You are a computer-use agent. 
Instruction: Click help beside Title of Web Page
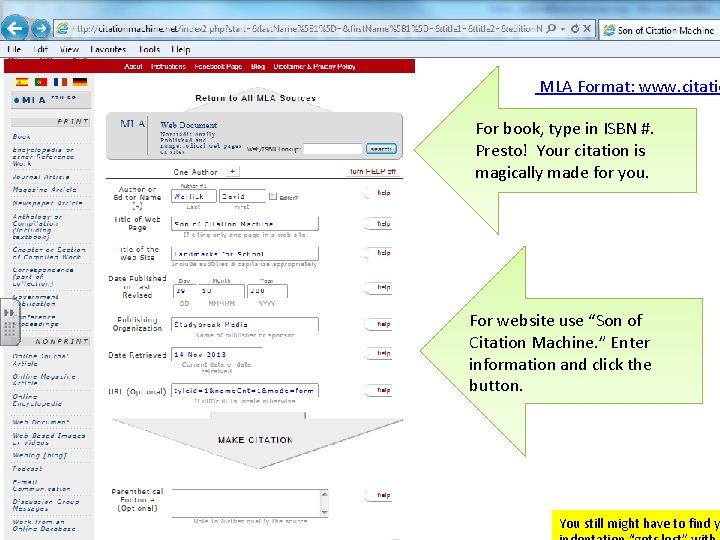click(380, 224)
